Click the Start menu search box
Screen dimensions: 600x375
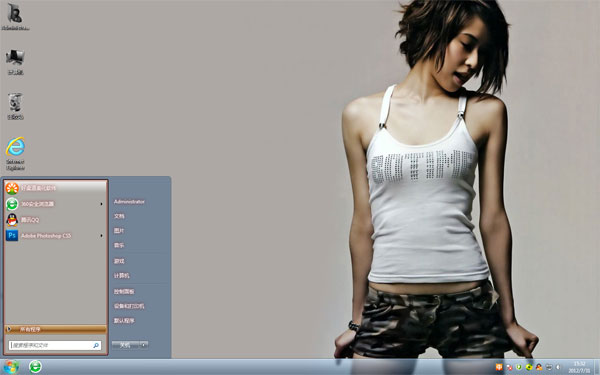(55, 345)
